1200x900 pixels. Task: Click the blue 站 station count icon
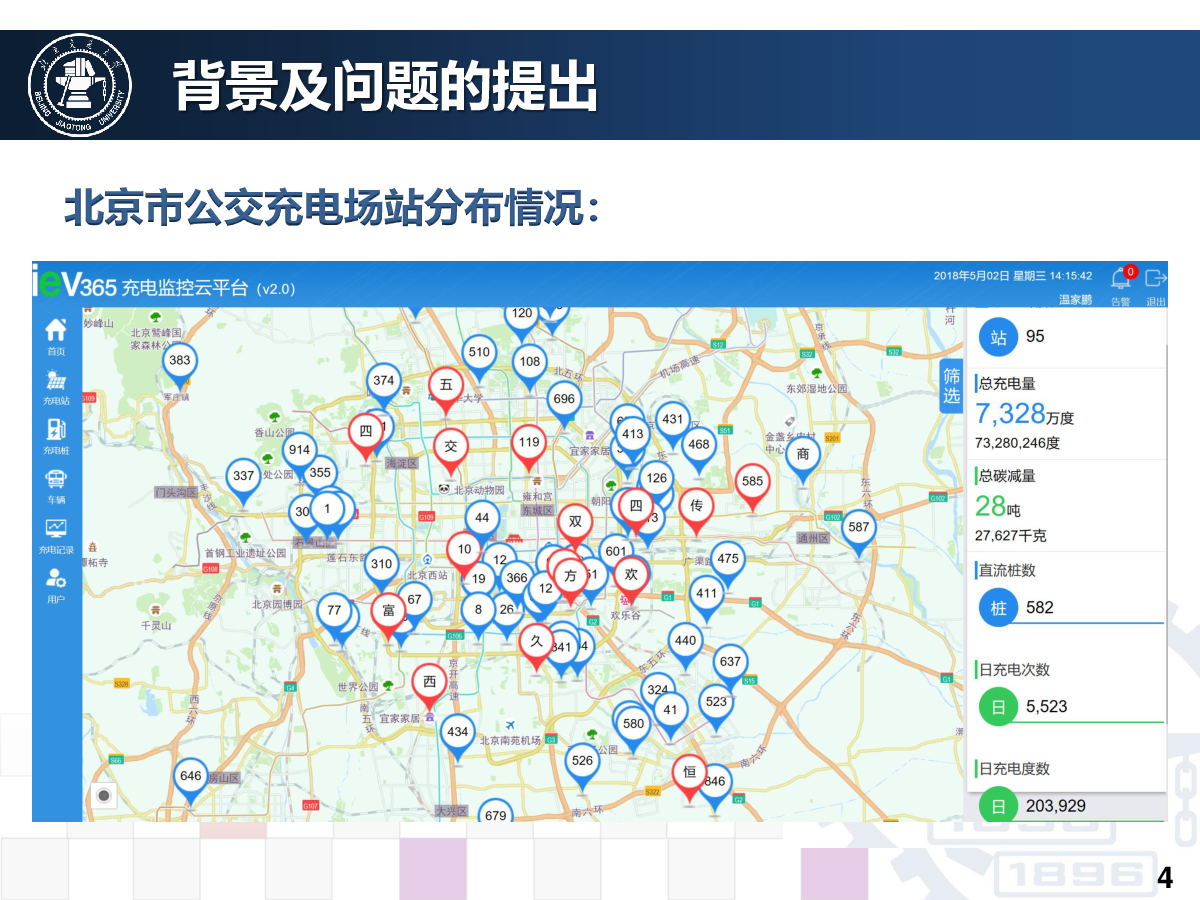tap(997, 337)
